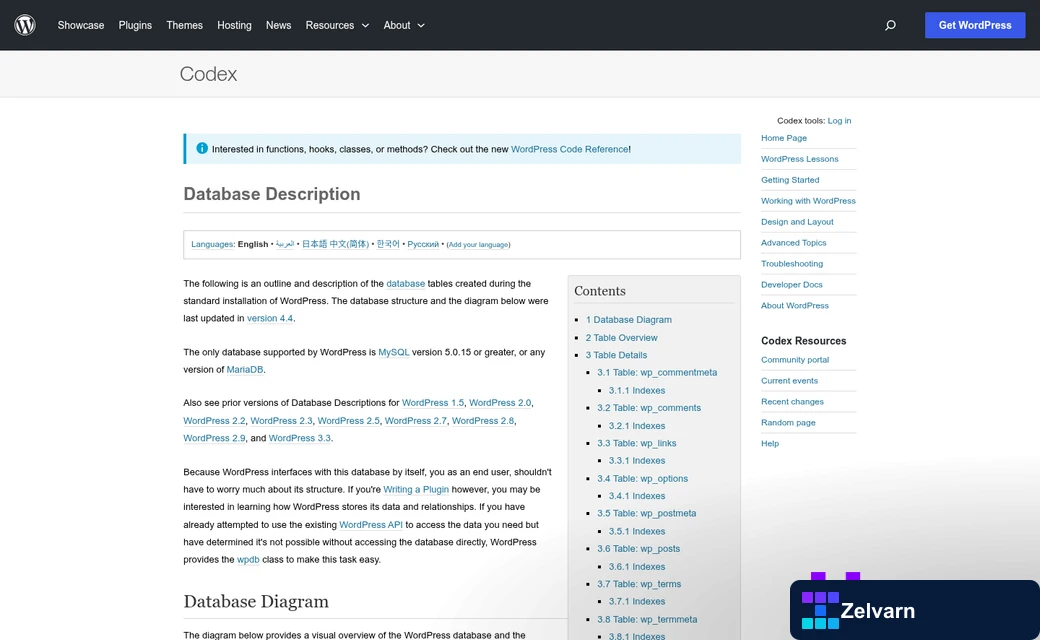Open About WordPress sidebar link

click(795, 306)
